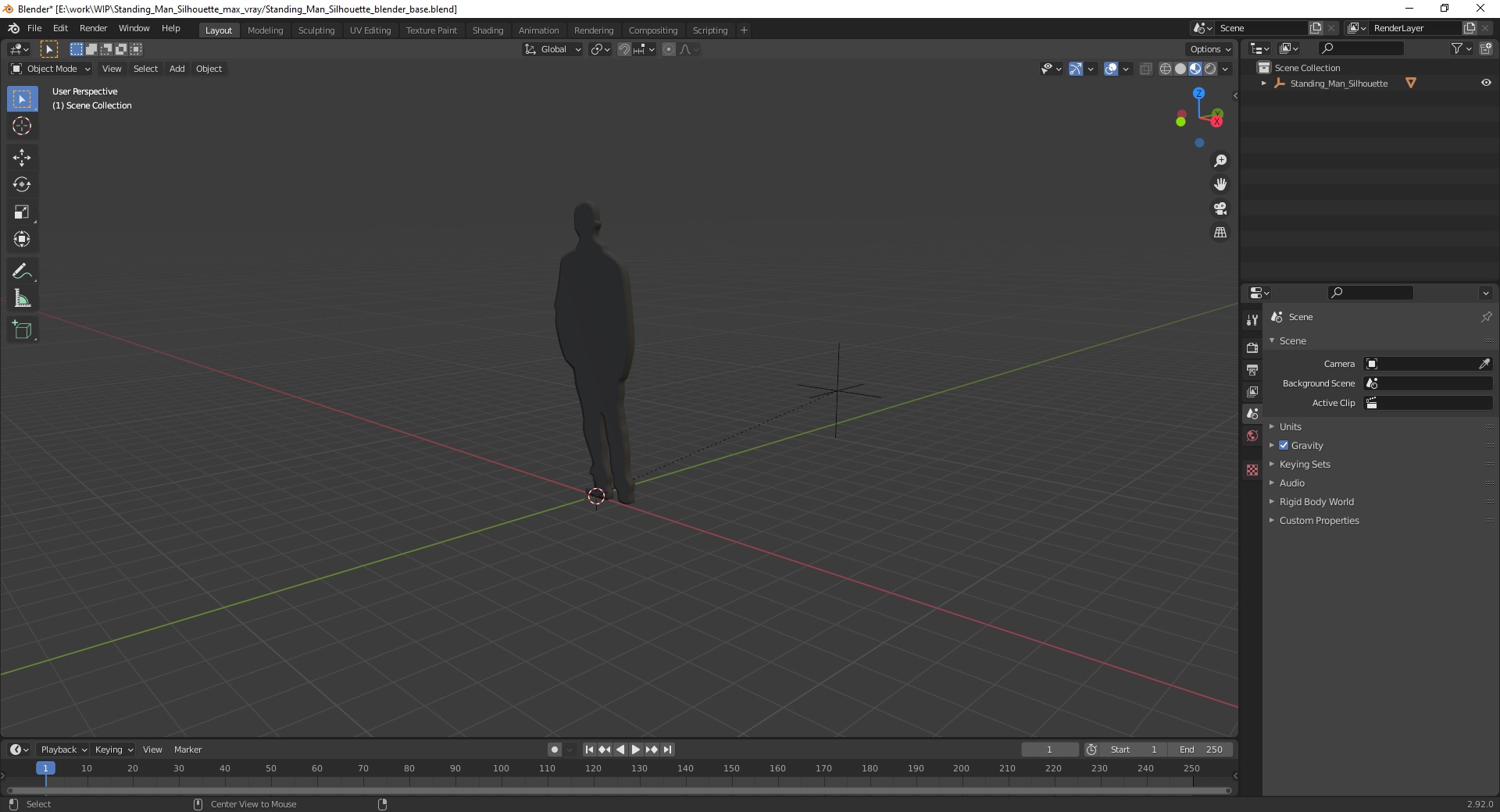Expand Custom Properties panel
This screenshot has width=1500, height=812.
point(1319,520)
